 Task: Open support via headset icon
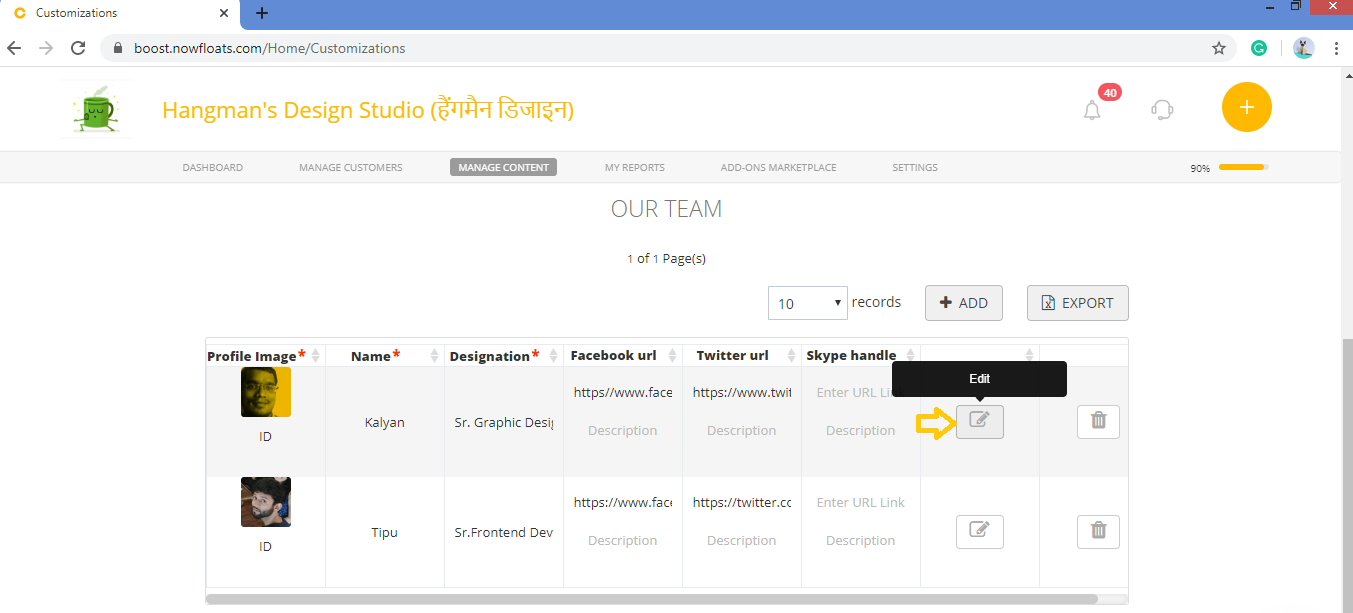(x=1162, y=109)
